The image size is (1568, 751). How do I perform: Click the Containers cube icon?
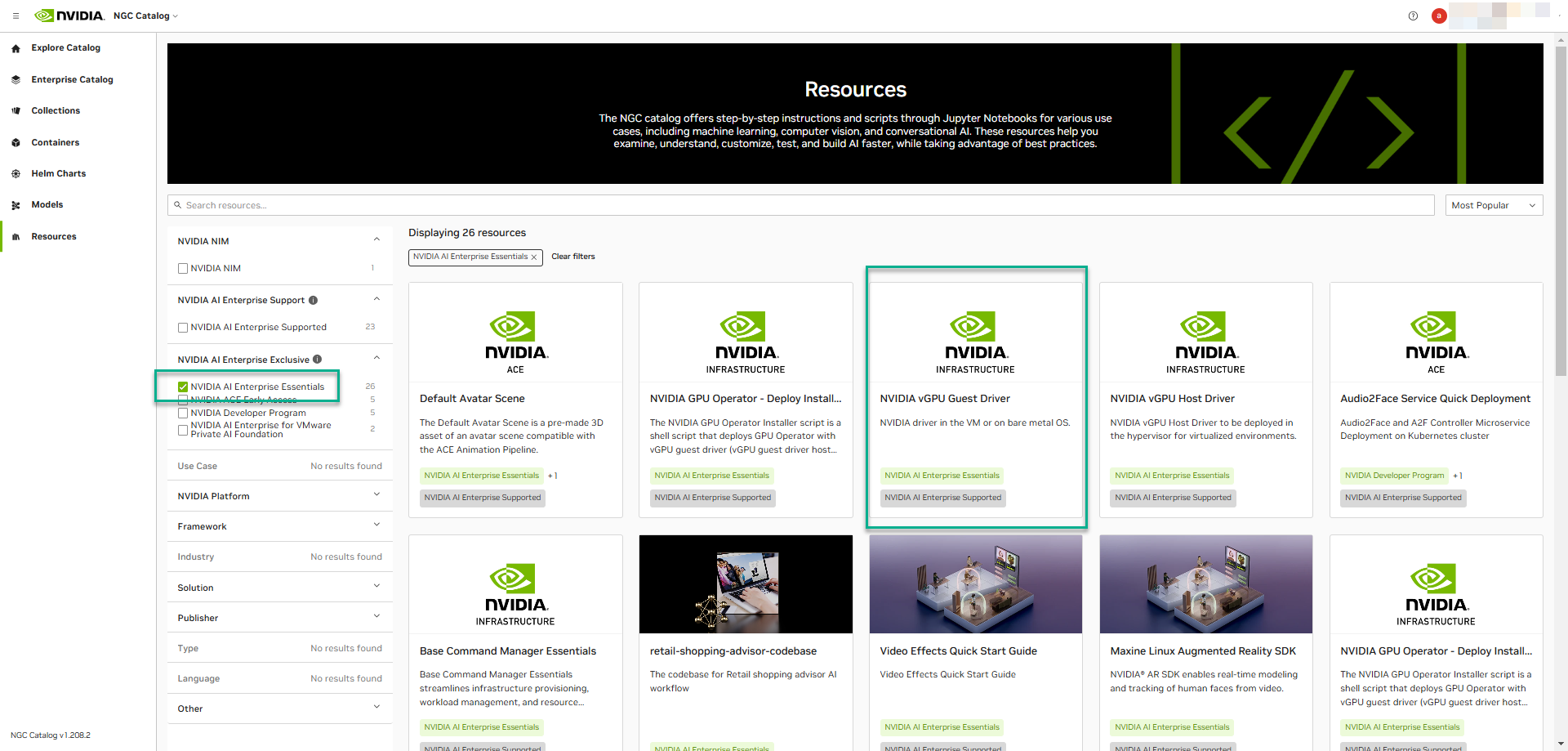[16, 143]
